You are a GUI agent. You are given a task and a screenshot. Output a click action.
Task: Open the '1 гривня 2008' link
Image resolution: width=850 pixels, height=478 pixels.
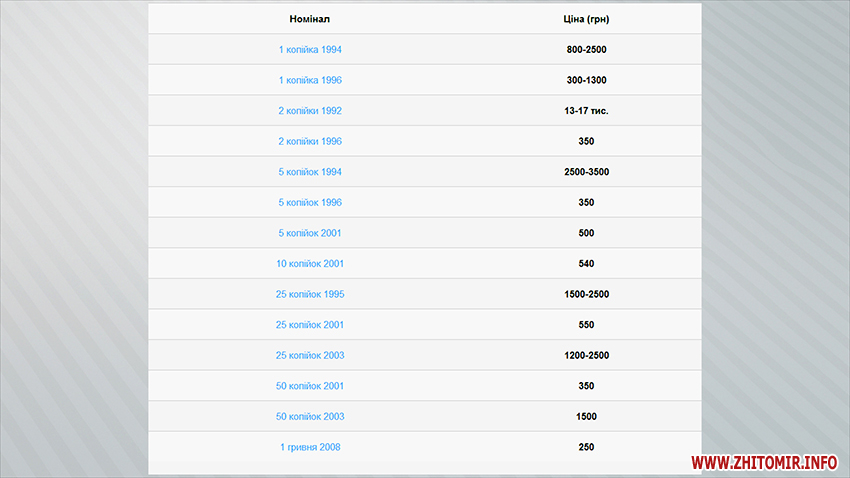[x=310, y=447]
